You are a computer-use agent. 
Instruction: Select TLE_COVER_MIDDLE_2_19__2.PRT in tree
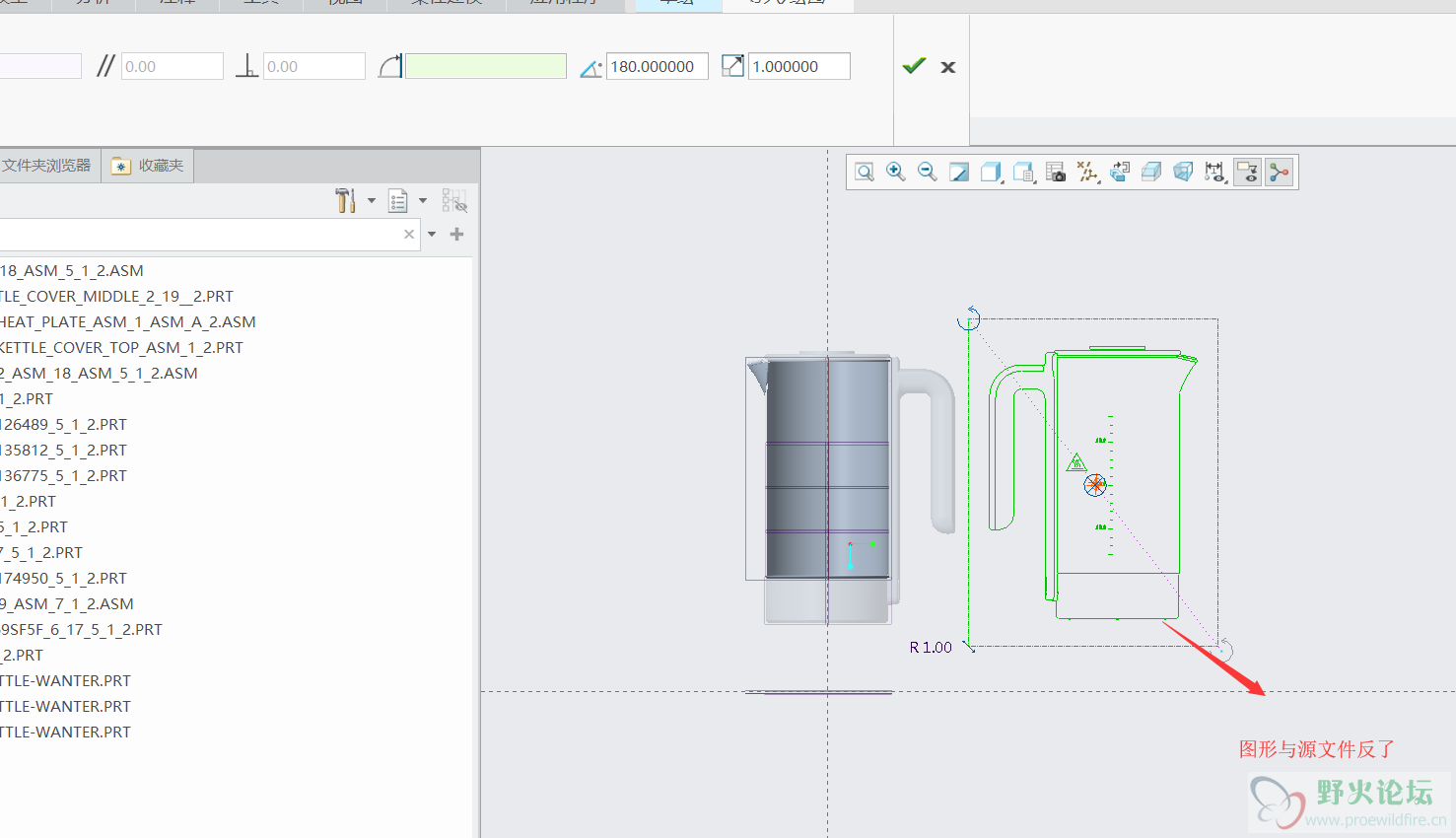click(x=116, y=296)
